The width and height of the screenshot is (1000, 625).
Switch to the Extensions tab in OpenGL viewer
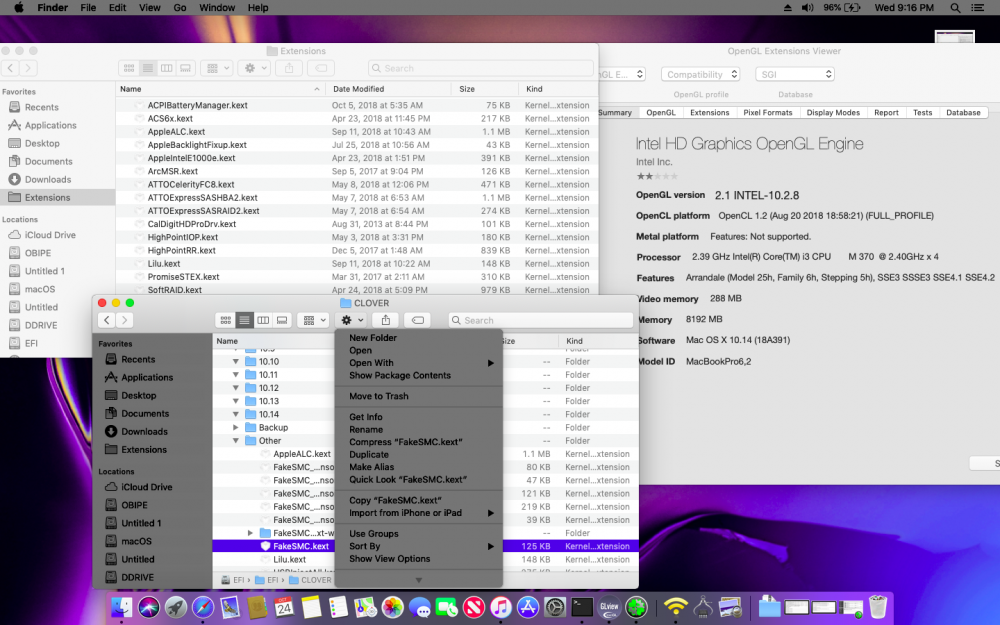coord(709,112)
